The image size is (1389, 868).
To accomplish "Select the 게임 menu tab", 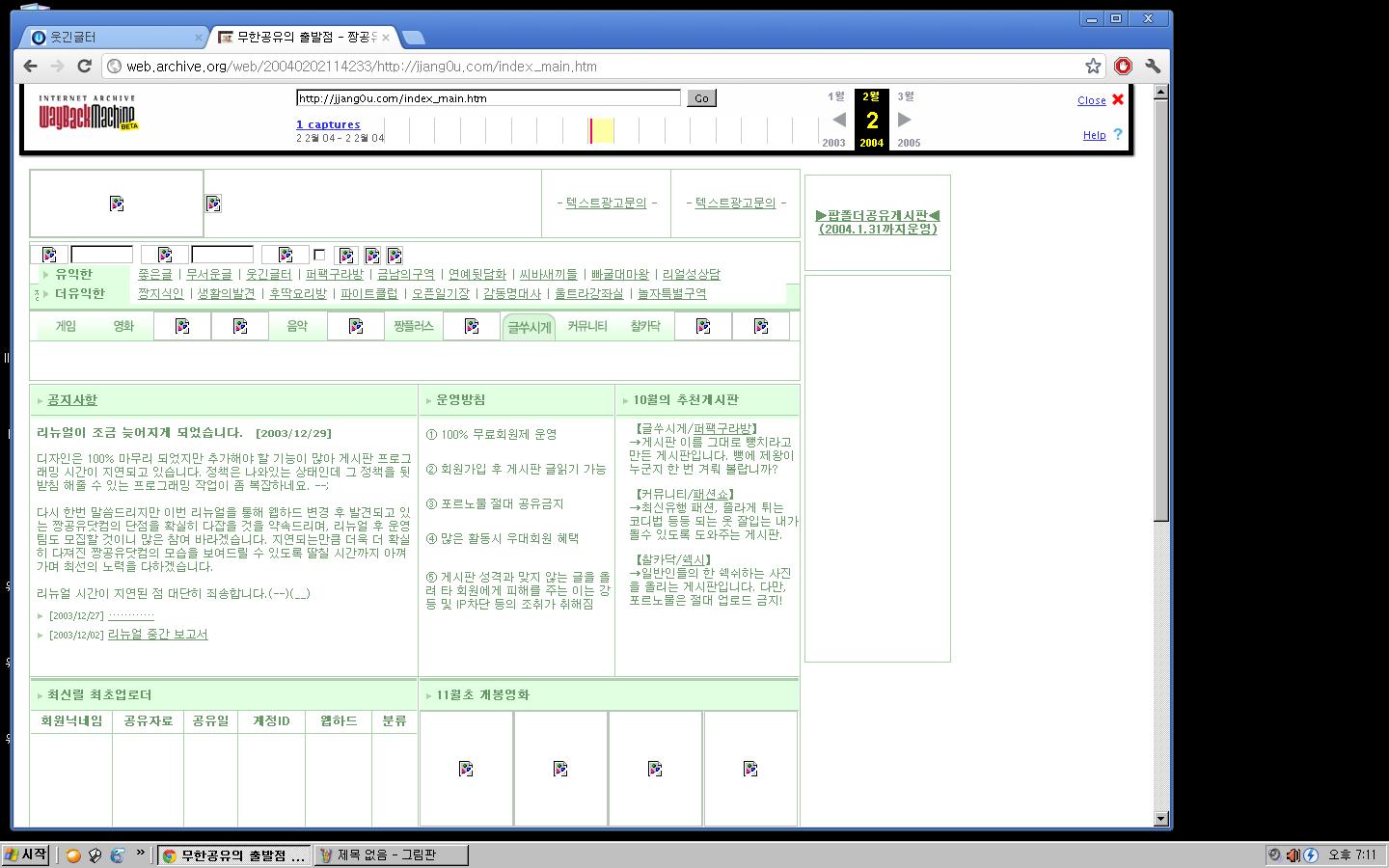I will click(x=66, y=326).
